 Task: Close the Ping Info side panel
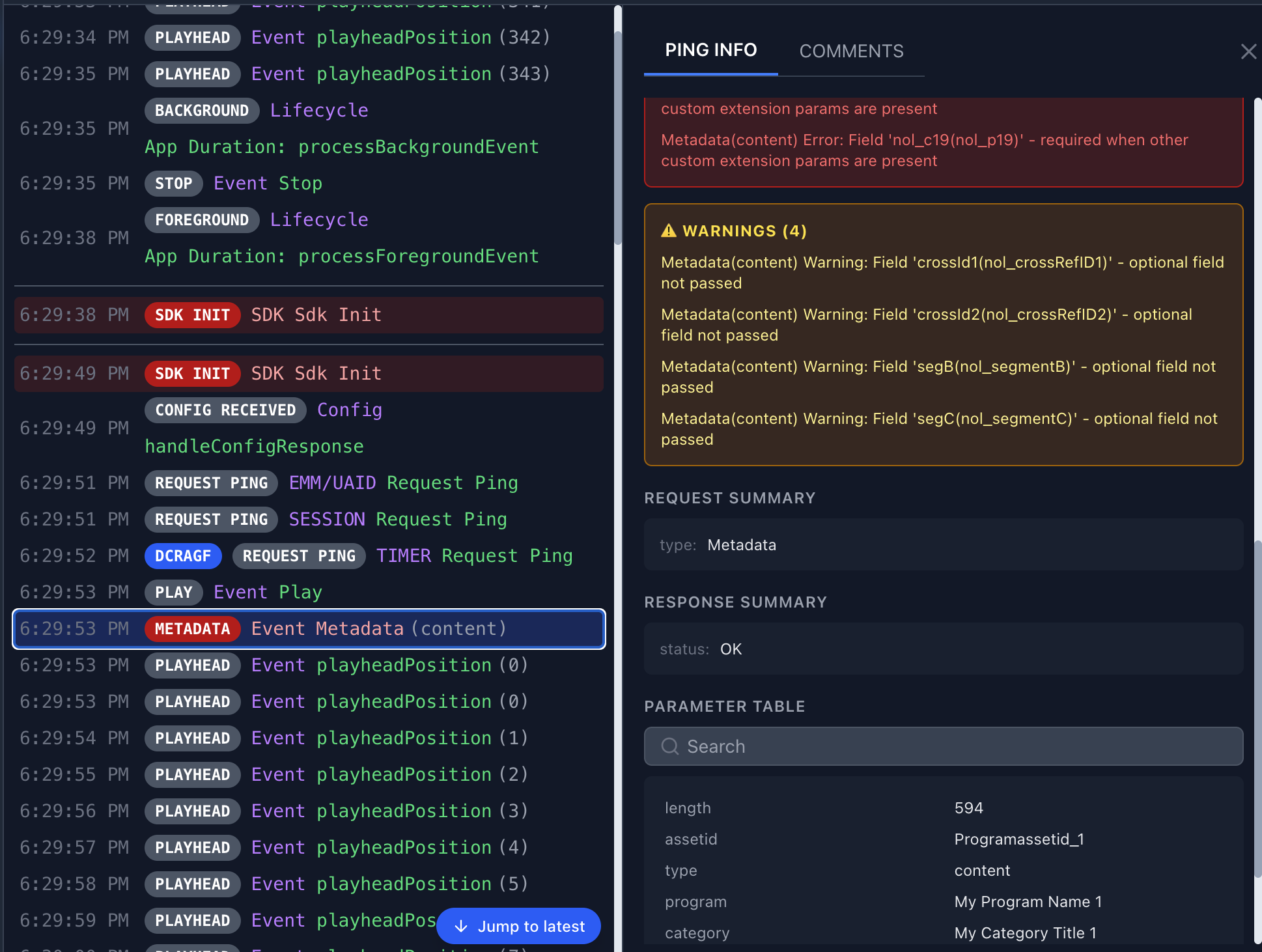click(x=1248, y=51)
